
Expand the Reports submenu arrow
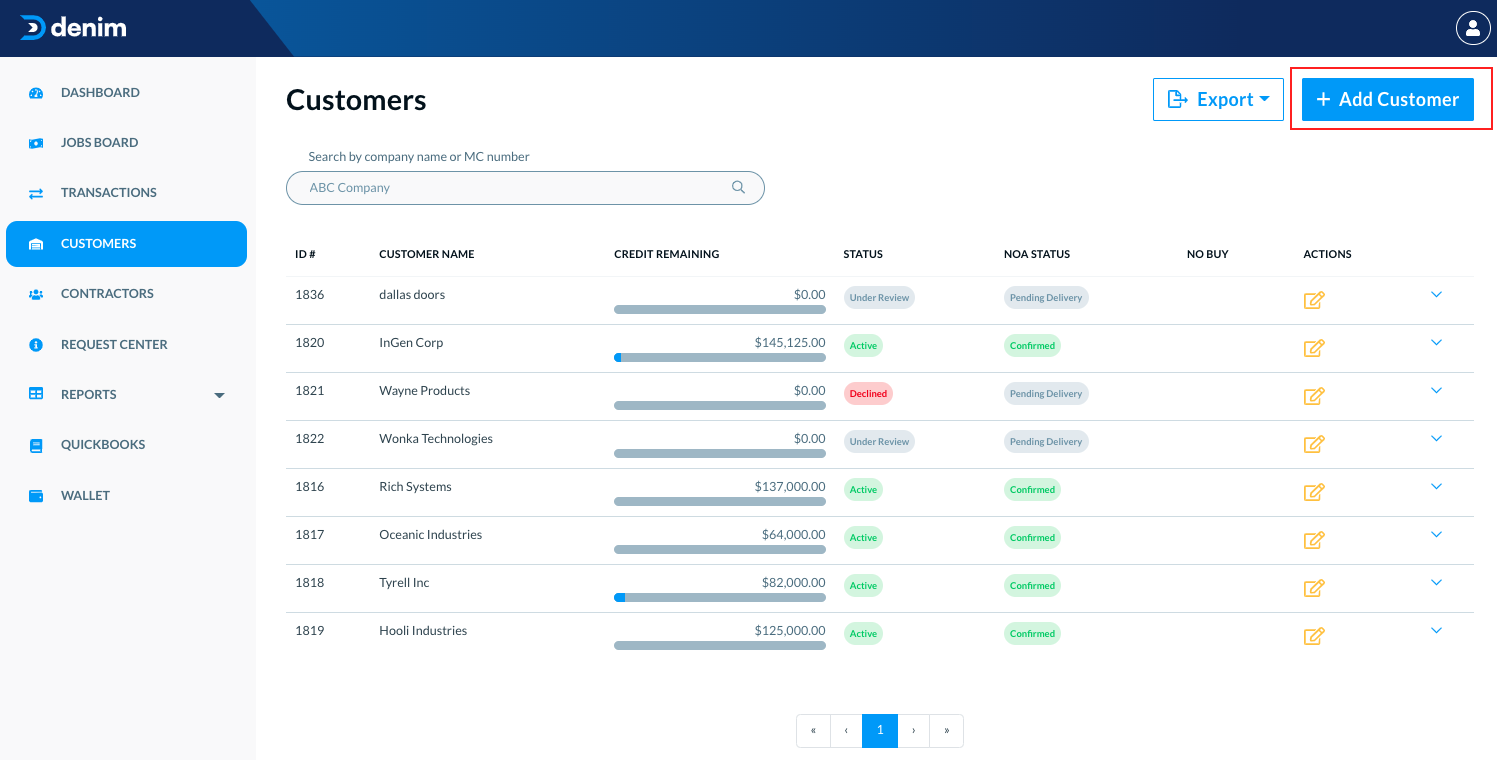[x=220, y=396]
